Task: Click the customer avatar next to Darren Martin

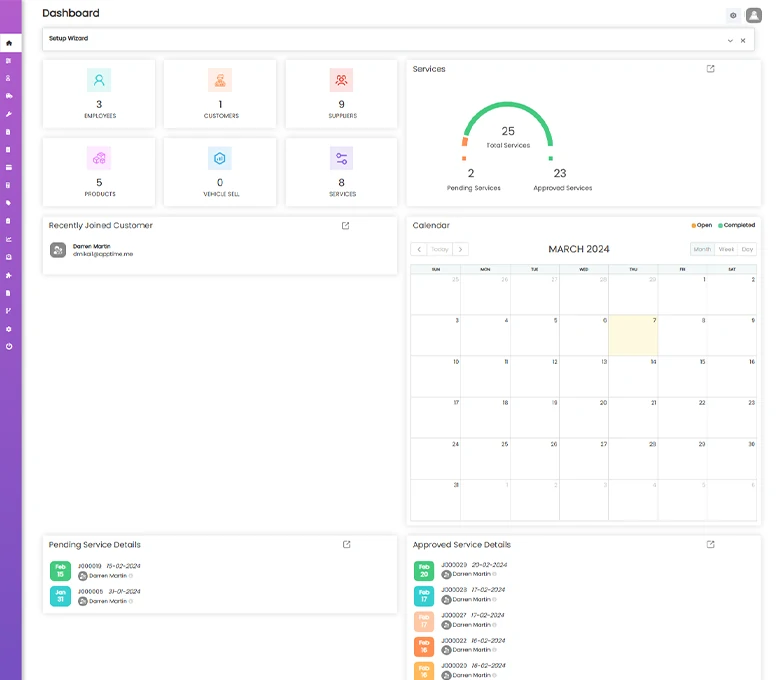Action: [58, 250]
